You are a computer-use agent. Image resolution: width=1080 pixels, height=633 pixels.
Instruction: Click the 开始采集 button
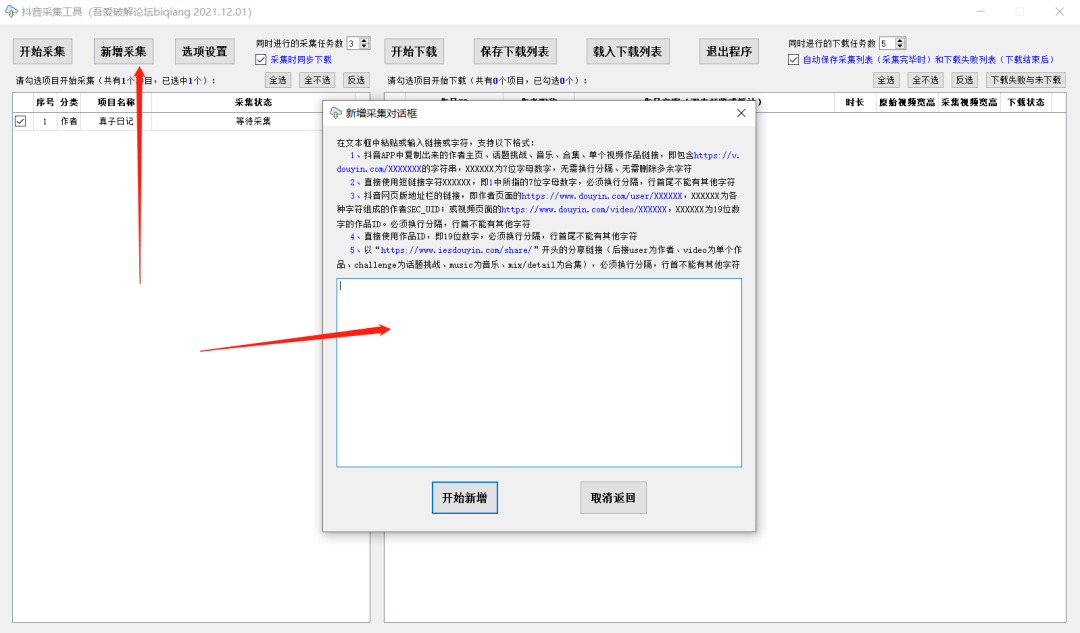(x=42, y=50)
